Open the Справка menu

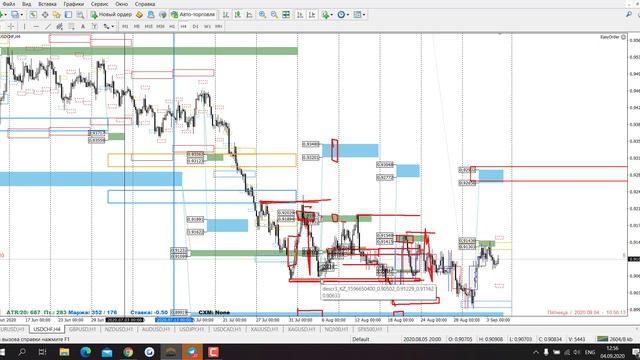(144, 4)
